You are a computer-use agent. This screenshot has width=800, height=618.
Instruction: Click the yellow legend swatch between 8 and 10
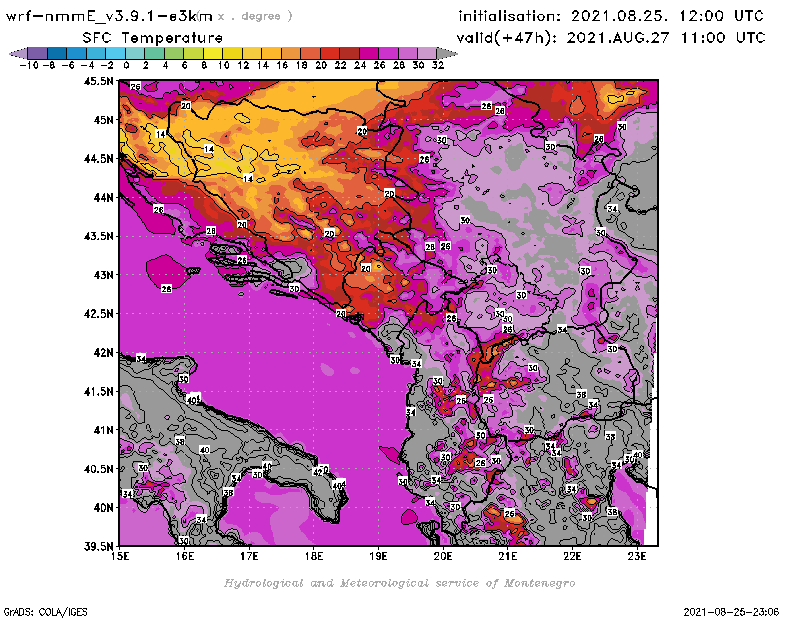click(213, 53)
